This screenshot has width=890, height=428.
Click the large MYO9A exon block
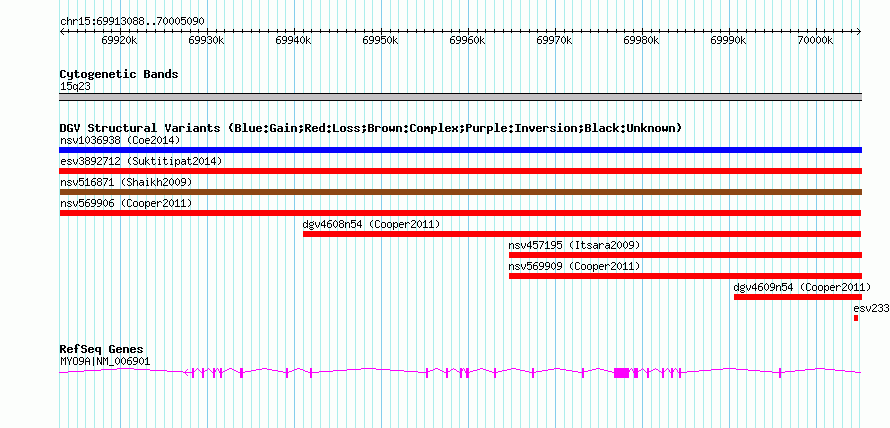tap(622, 372)
